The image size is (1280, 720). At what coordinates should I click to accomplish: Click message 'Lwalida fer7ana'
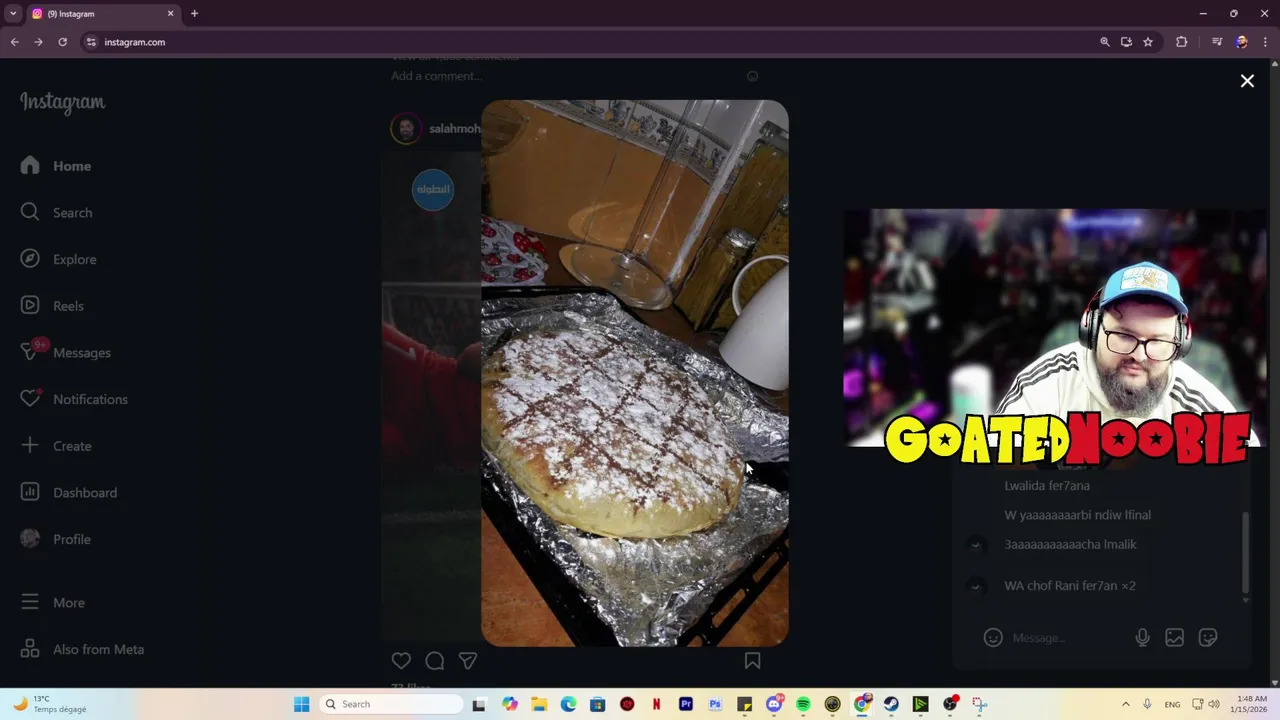1047,485
